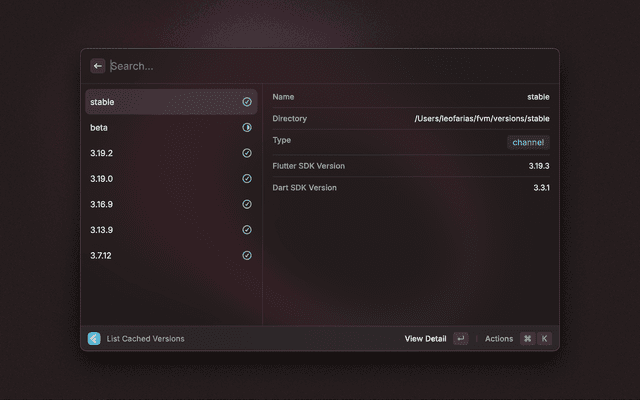Click the check icon next to 3.7.12
The width and height of the screenshot is (640, 400).
tap(247, 255)
